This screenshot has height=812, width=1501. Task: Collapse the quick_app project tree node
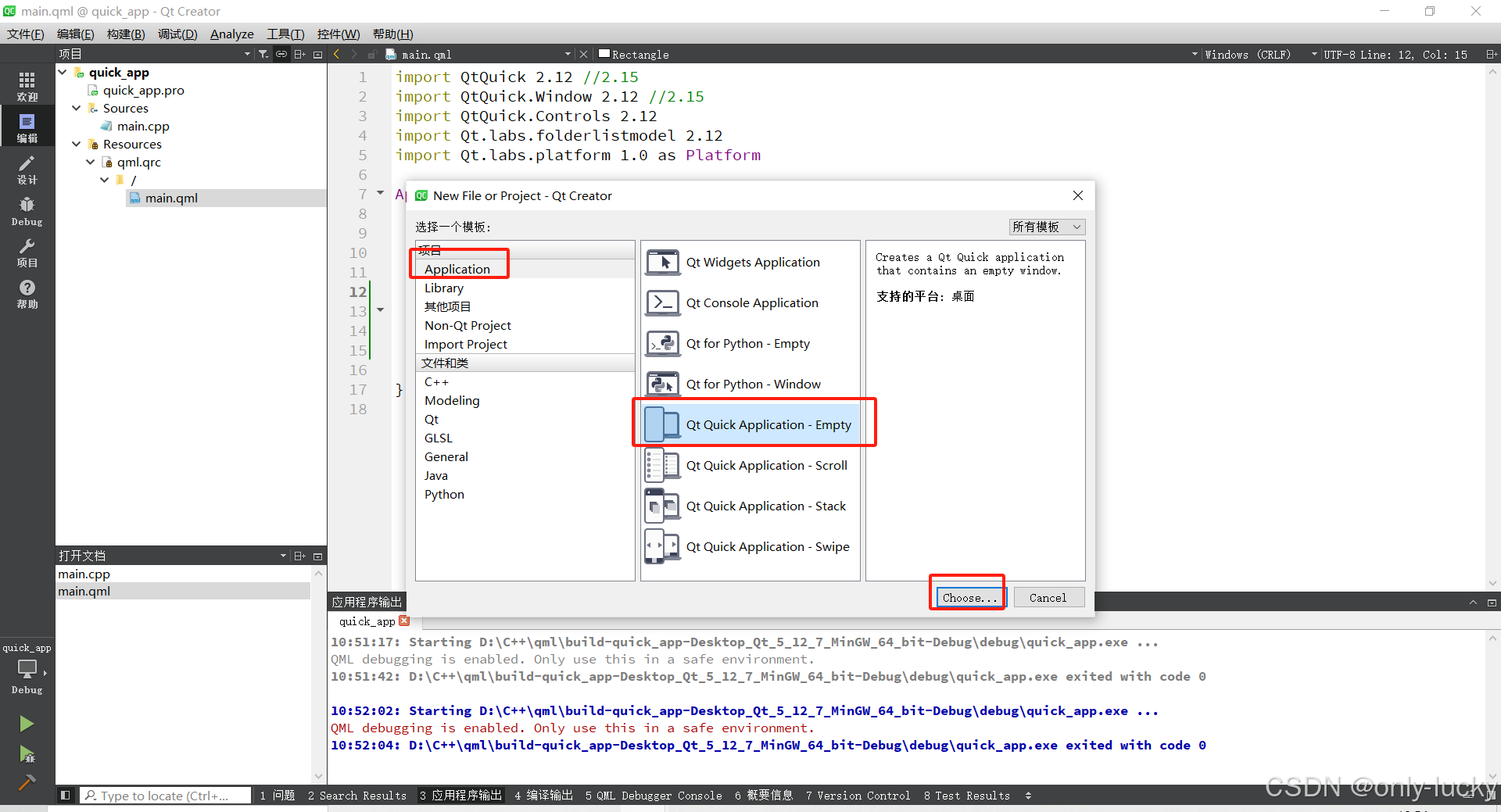[63, 72]
